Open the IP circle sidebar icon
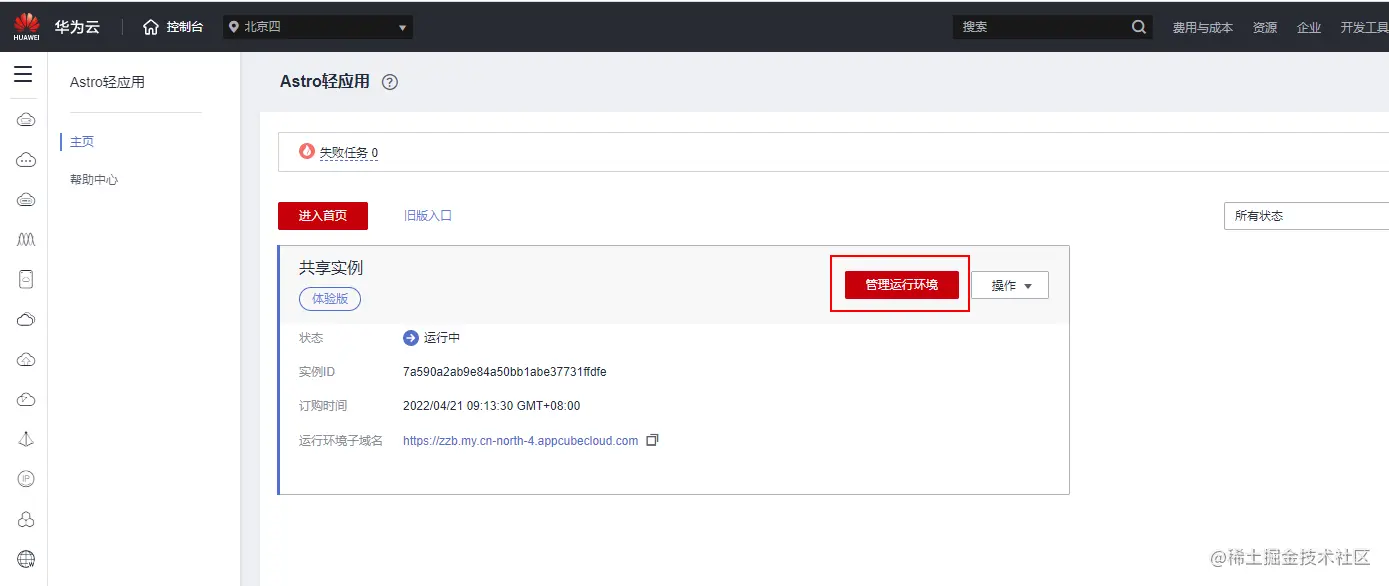The image size is (1389, 586). [x=26, y=479]
